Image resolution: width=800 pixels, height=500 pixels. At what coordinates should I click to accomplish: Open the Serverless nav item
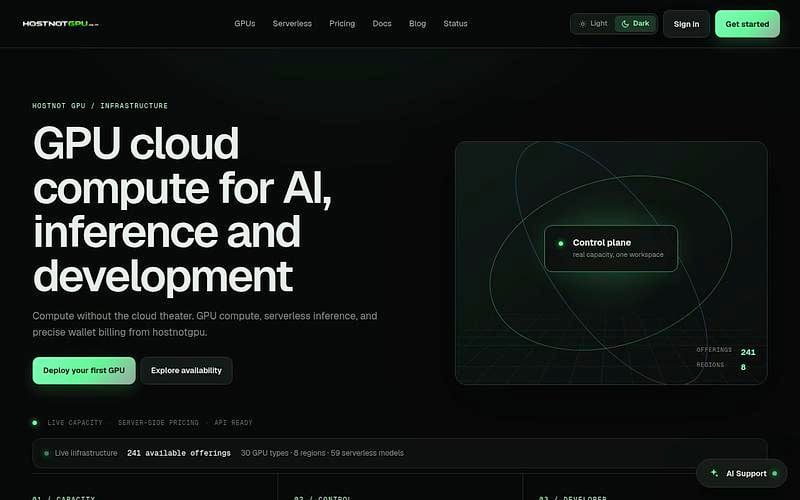point(292,23)
